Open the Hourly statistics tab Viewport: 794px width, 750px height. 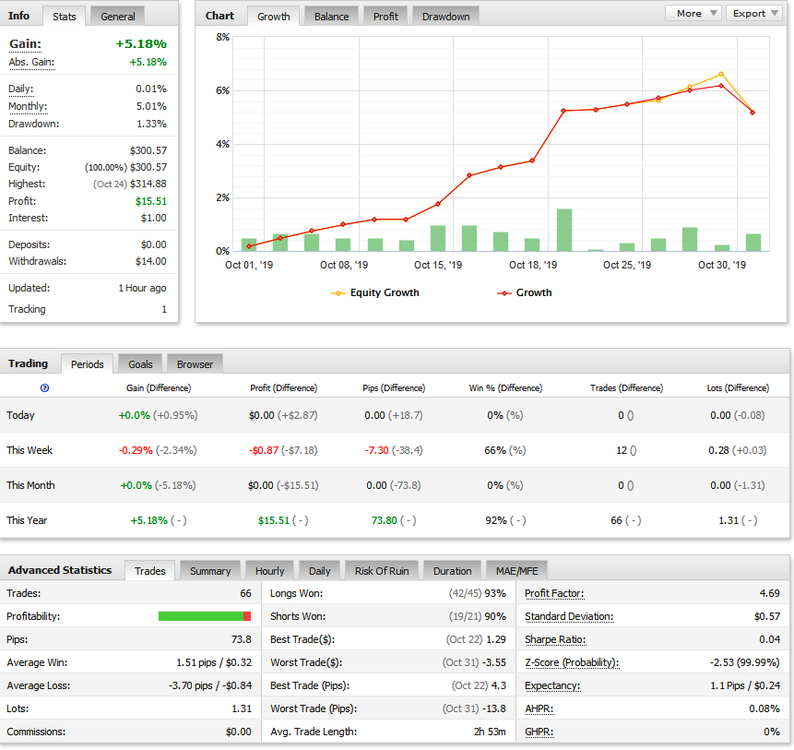click(x=269, y=571)
